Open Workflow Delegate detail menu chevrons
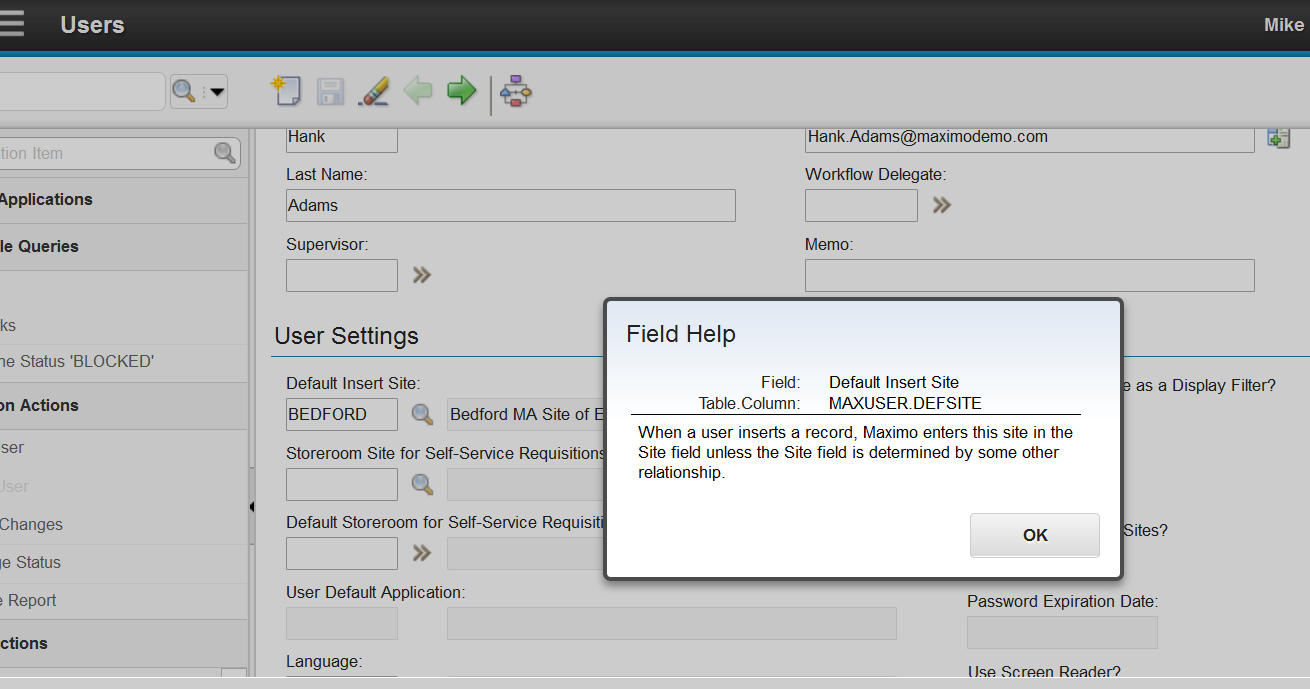The image size is (1310, 689). coord(942,205)
